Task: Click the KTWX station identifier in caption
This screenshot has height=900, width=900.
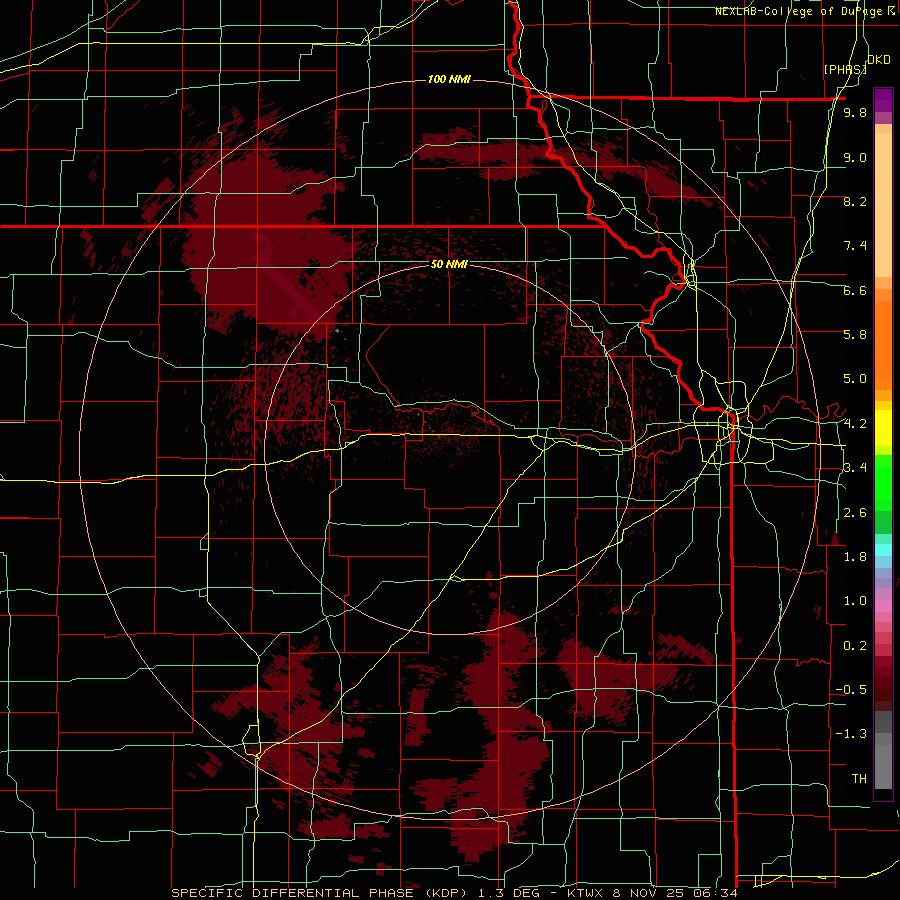Action: (x=585, y=893)
